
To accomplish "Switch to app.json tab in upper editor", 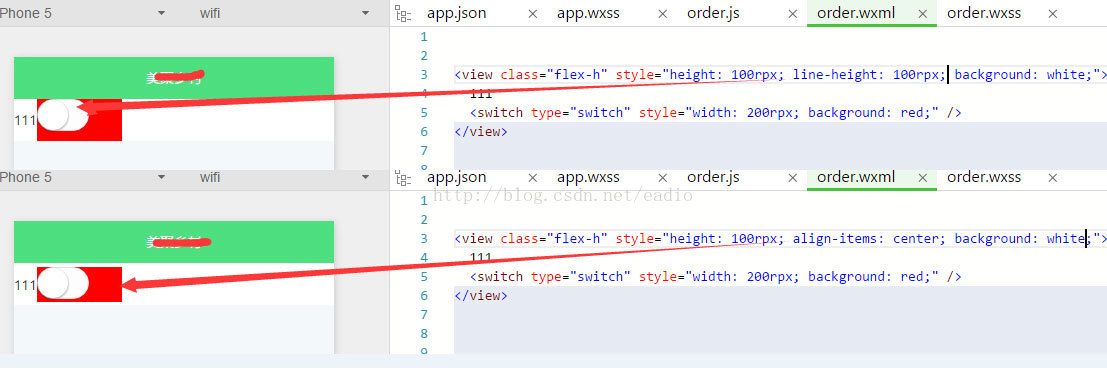I will [456, 13].
